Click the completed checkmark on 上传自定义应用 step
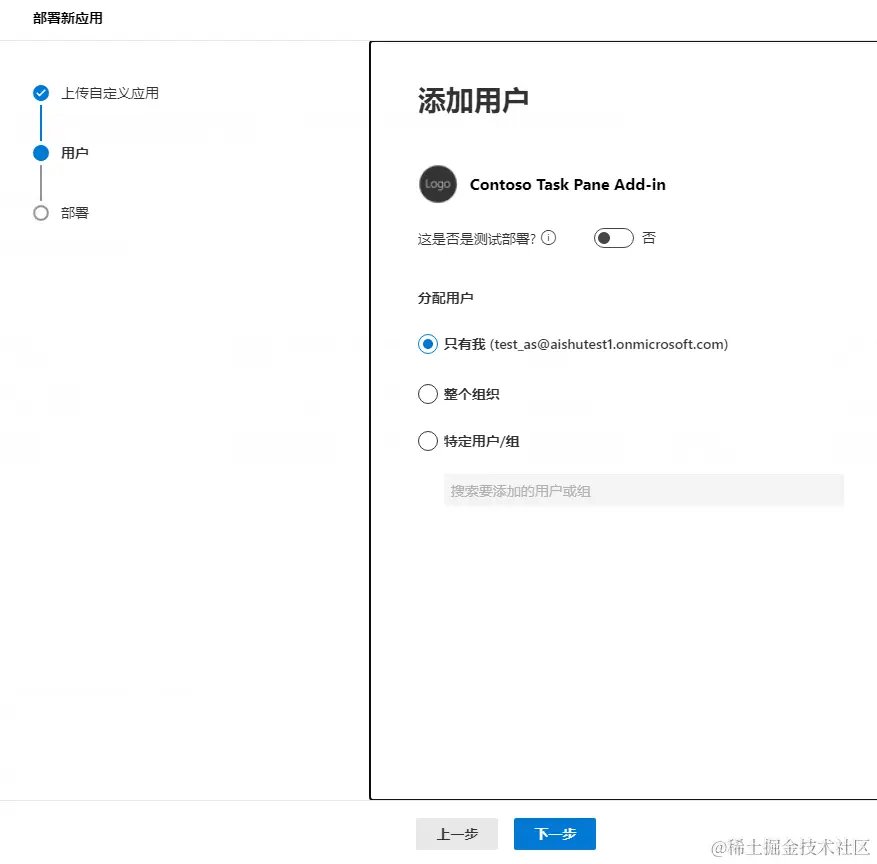Image resolution: width=877 pixels, height=864 pixels. [40, 93]
